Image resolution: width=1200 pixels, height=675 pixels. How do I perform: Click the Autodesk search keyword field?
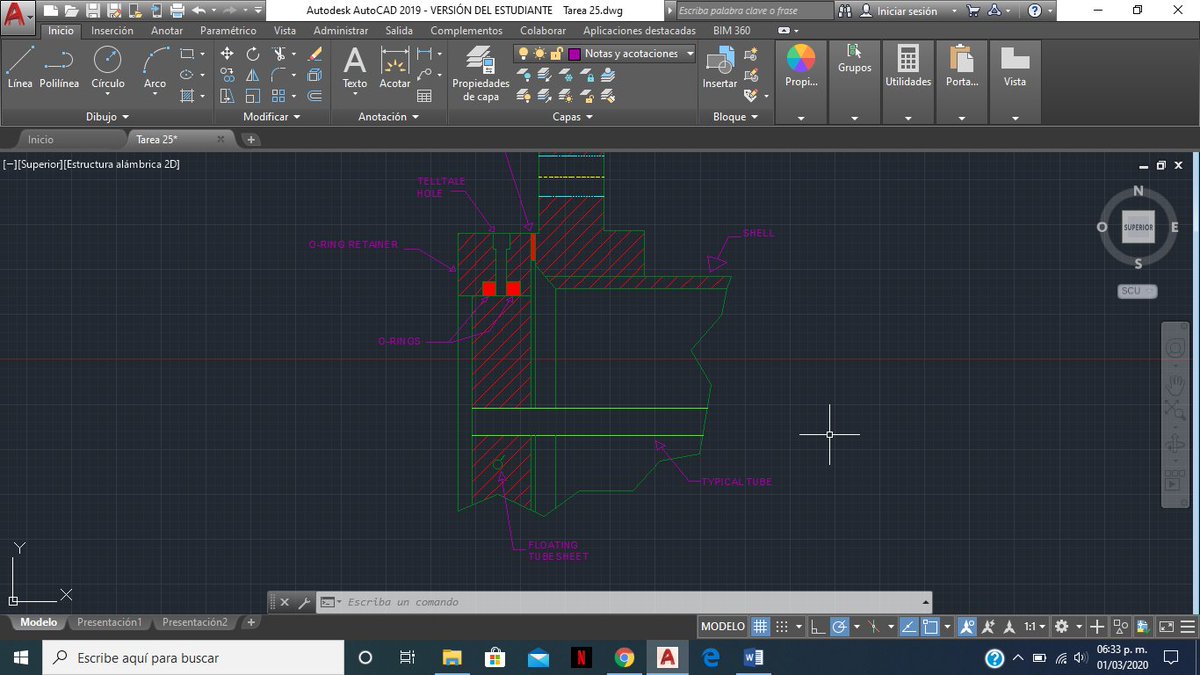[754, 11]
